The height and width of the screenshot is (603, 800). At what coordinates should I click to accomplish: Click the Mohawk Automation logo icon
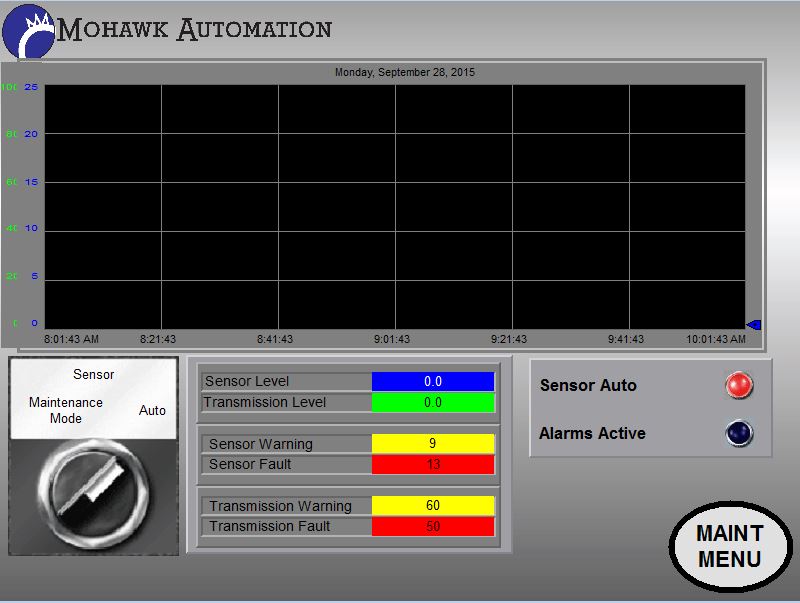click(x=28, y=32)
